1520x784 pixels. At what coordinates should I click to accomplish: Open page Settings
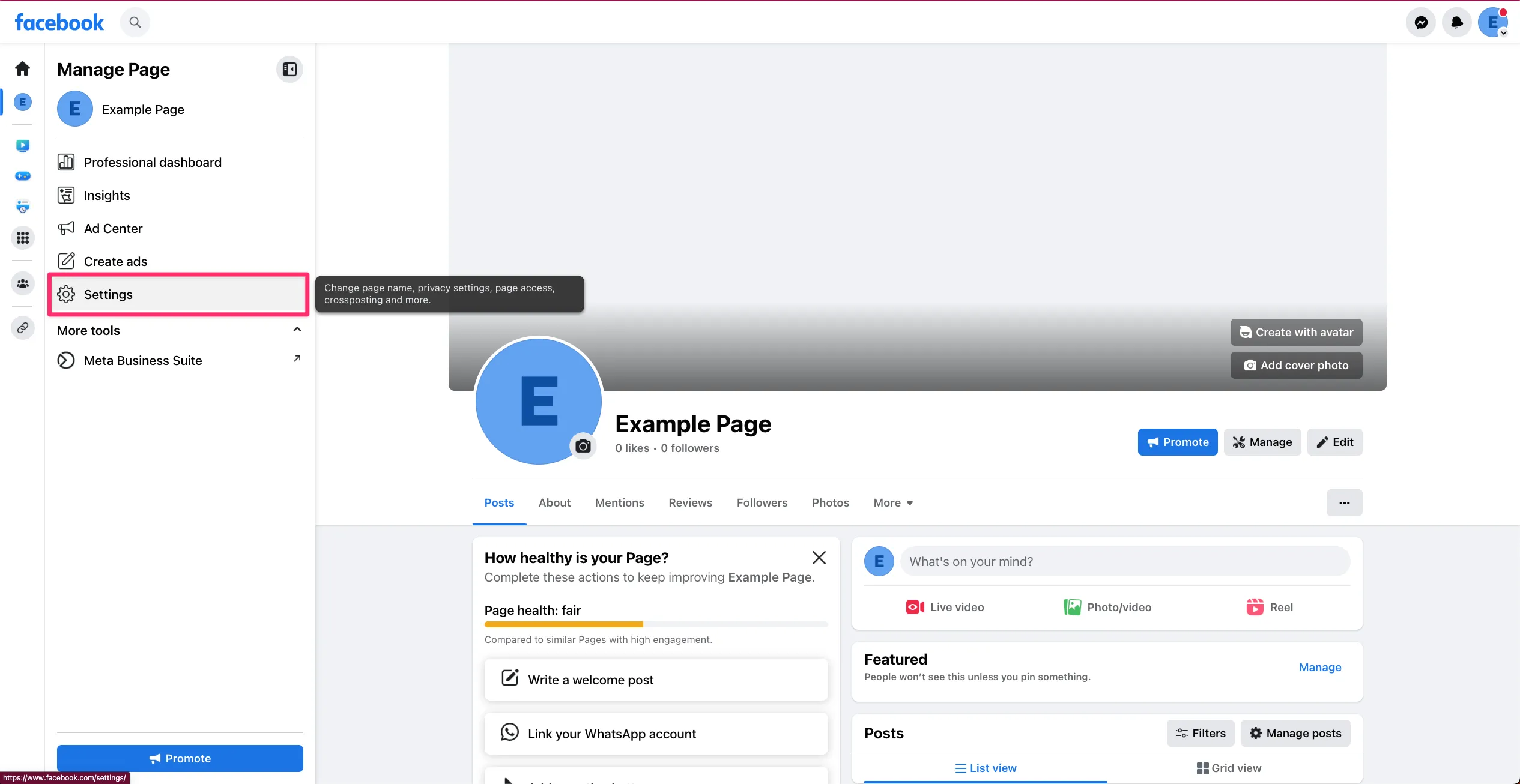[180, 294]
